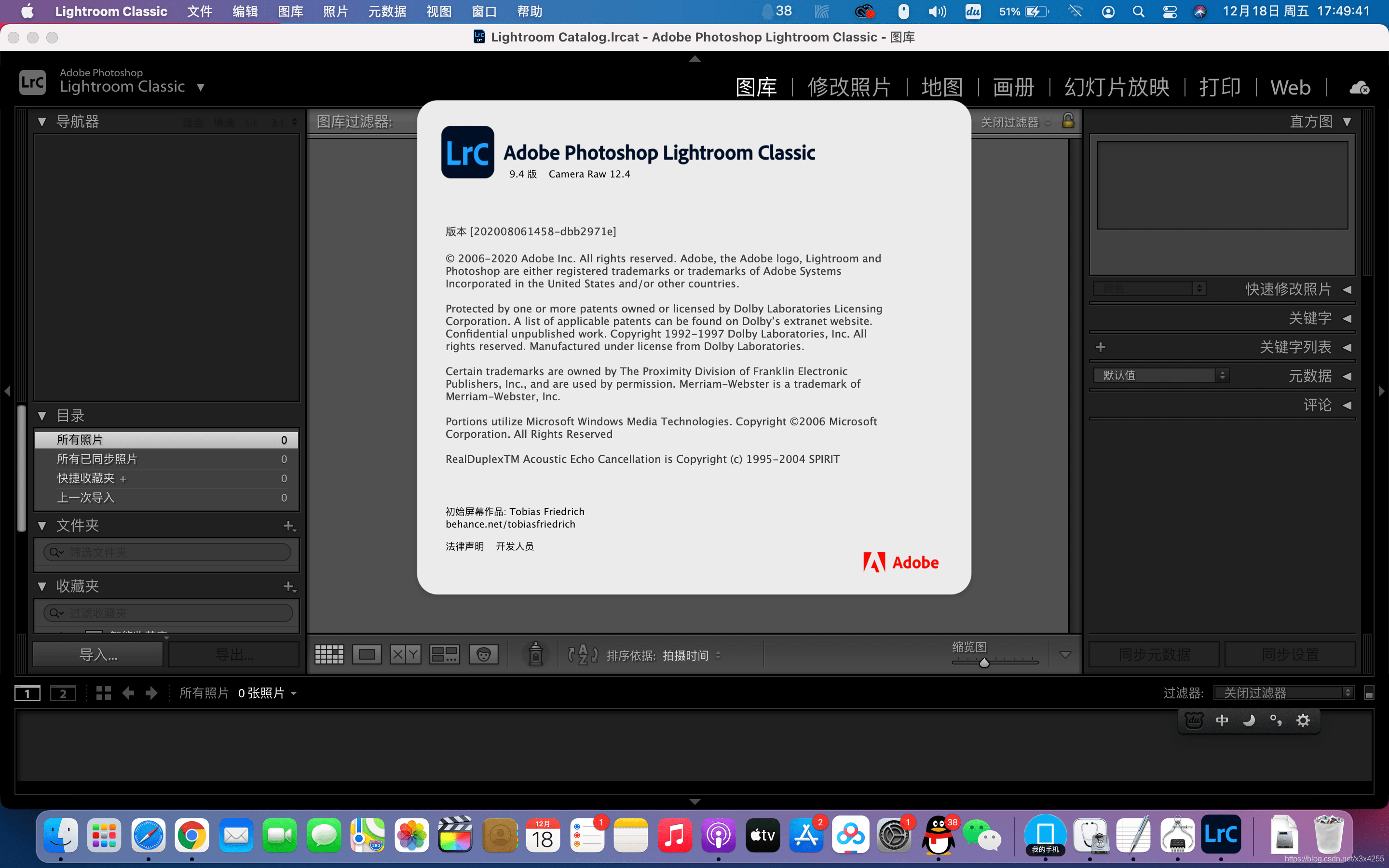Collapse the 文件夹 panel
The image size is (1389, 868).
coord(41,525)
